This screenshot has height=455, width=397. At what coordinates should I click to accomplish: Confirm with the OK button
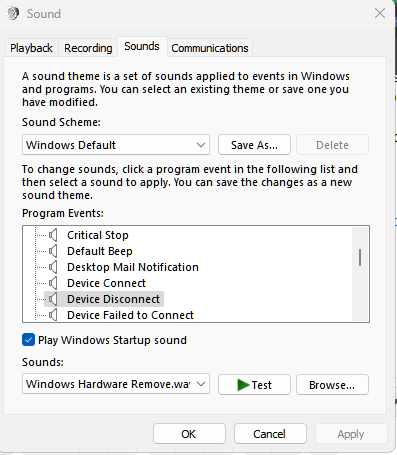click(189, 434)
